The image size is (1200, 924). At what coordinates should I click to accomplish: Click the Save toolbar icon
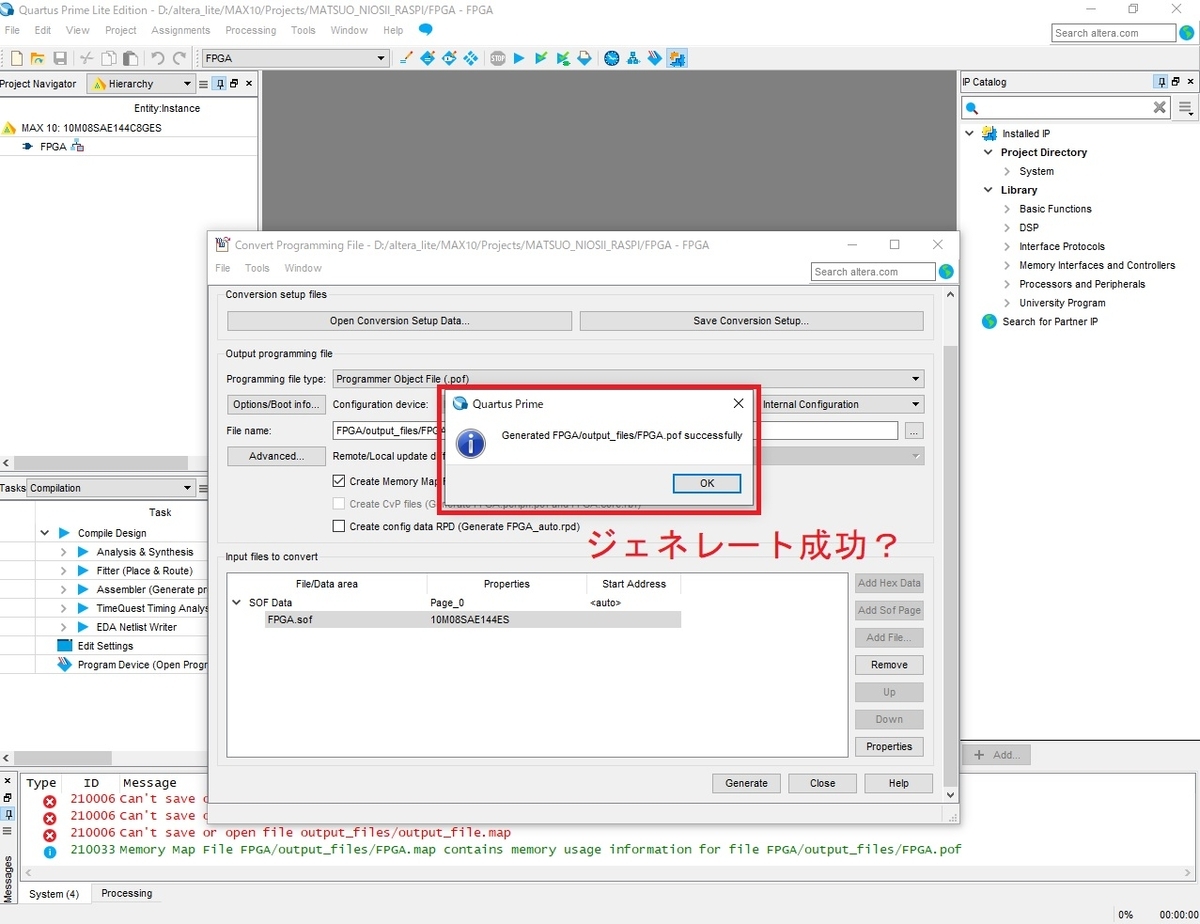pyautogui.click(x=60, y=59)
